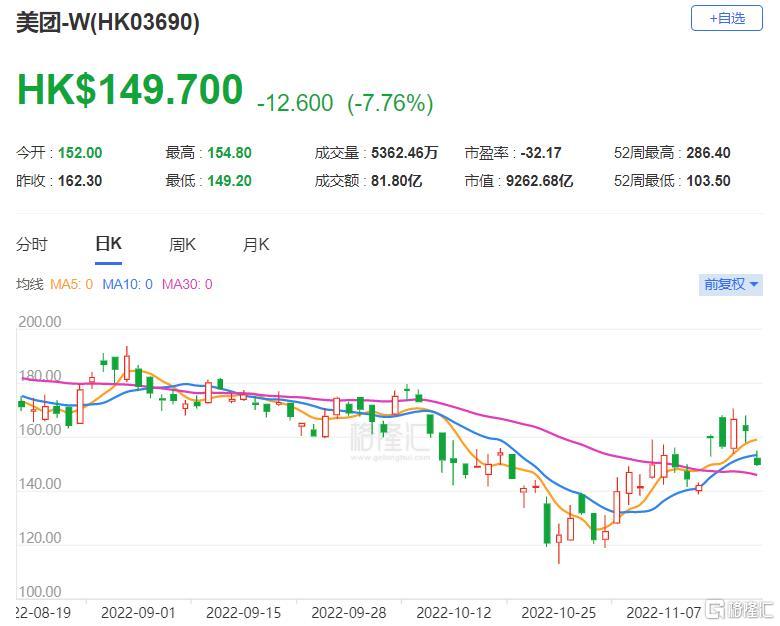The width and height of the screenshot is (780, 626).
Task: Click the MA30 moving average label
Action: pyautogui.click(x=187, y=284)
